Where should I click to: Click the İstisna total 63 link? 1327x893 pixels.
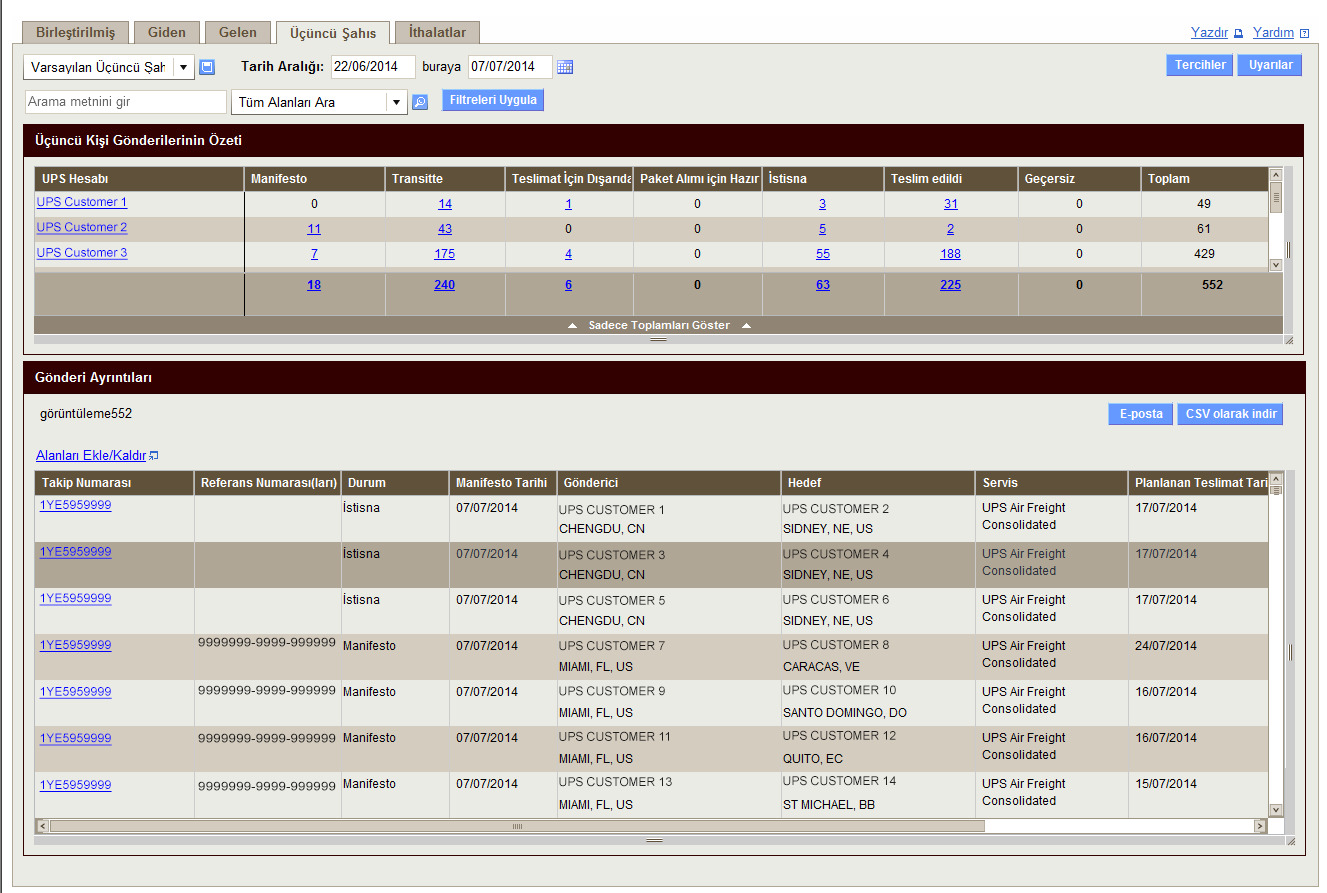823,285
